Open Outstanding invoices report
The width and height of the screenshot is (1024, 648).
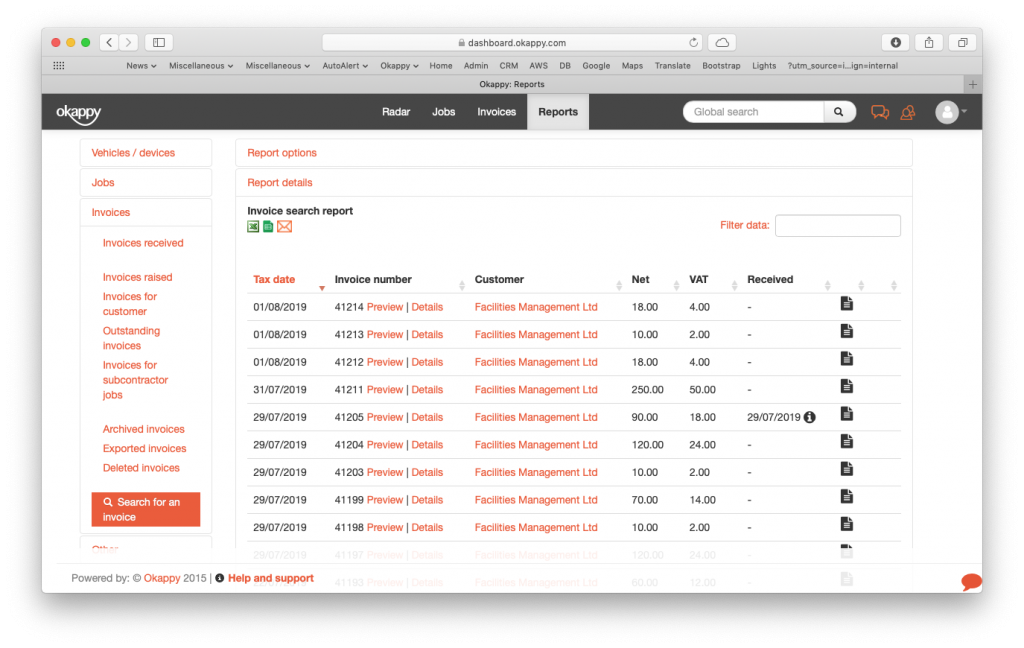click(131, 338)
